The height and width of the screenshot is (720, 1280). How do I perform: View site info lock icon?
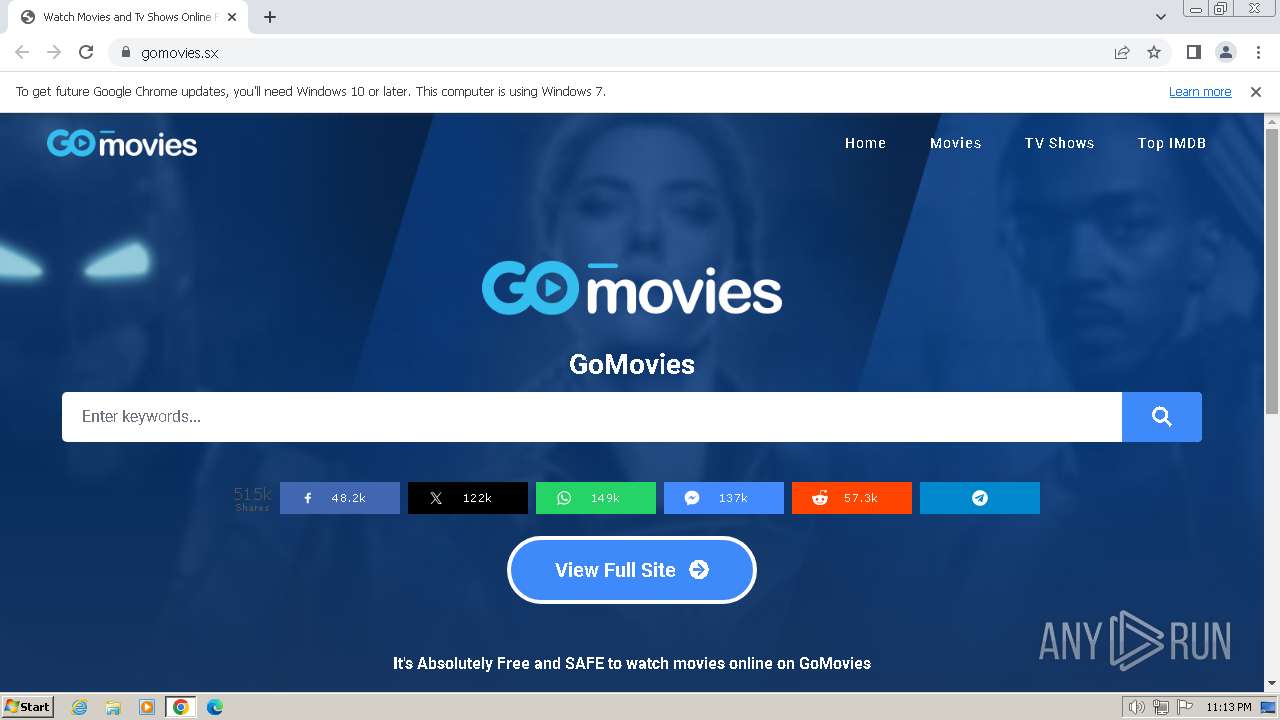[x=126, y=53]
